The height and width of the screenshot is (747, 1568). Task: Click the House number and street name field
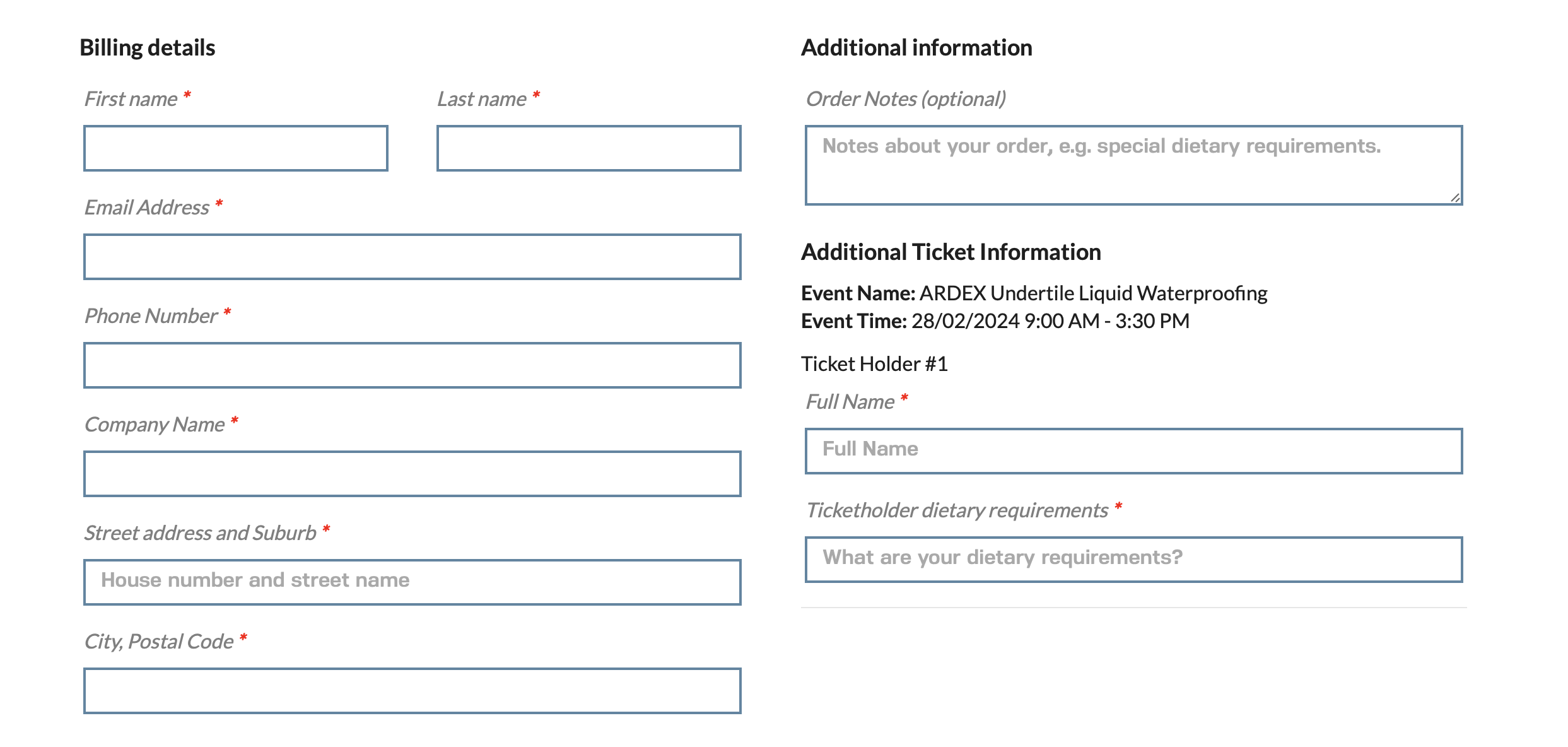(412, 582)
